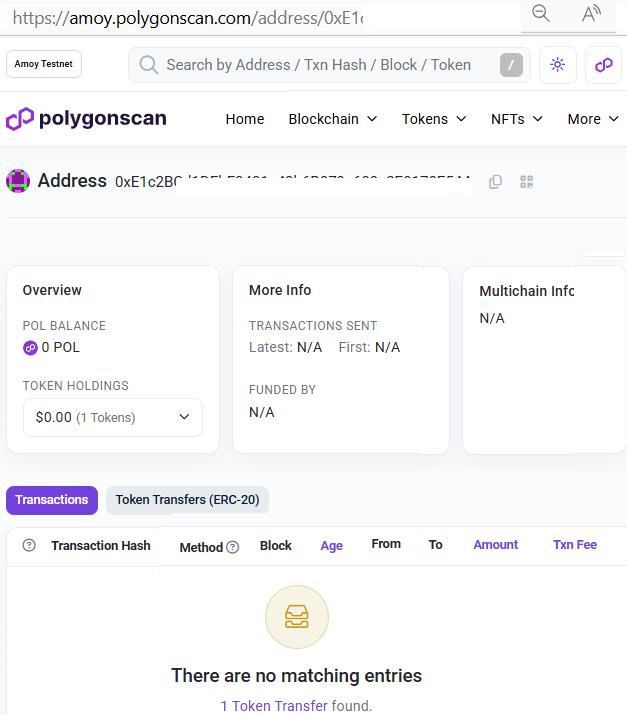The image size is (627, 715).
Task: Click the Polygon network logo icon button
Action: pos(603,65)
